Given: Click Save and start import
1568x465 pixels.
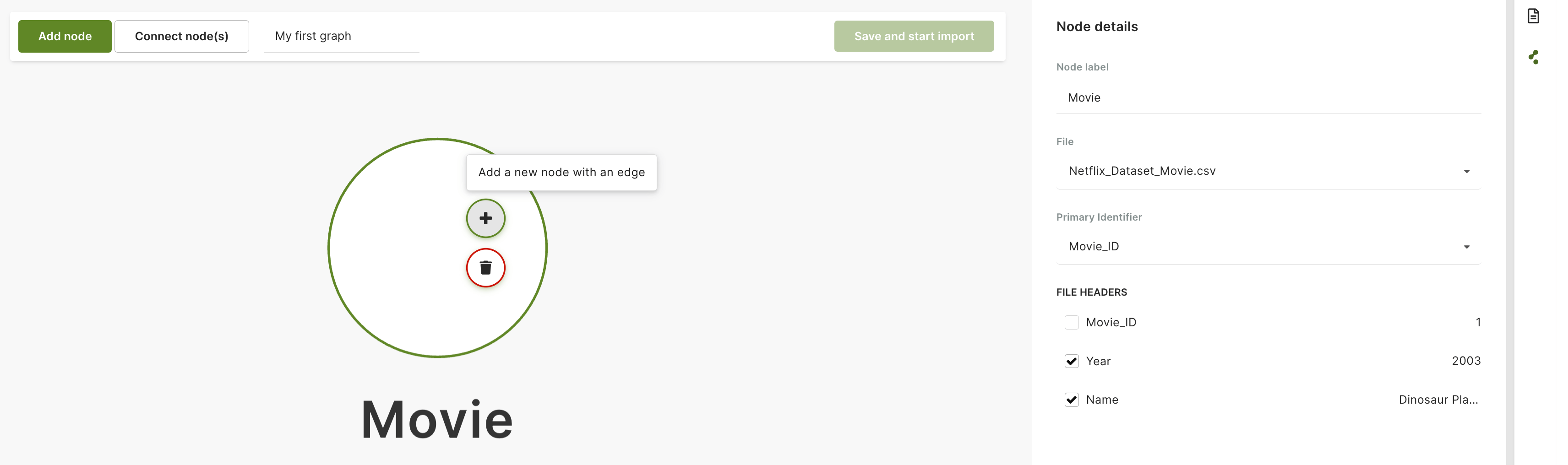Looking at the screenshot, I should pyautogui.click(x=913, y=37).
